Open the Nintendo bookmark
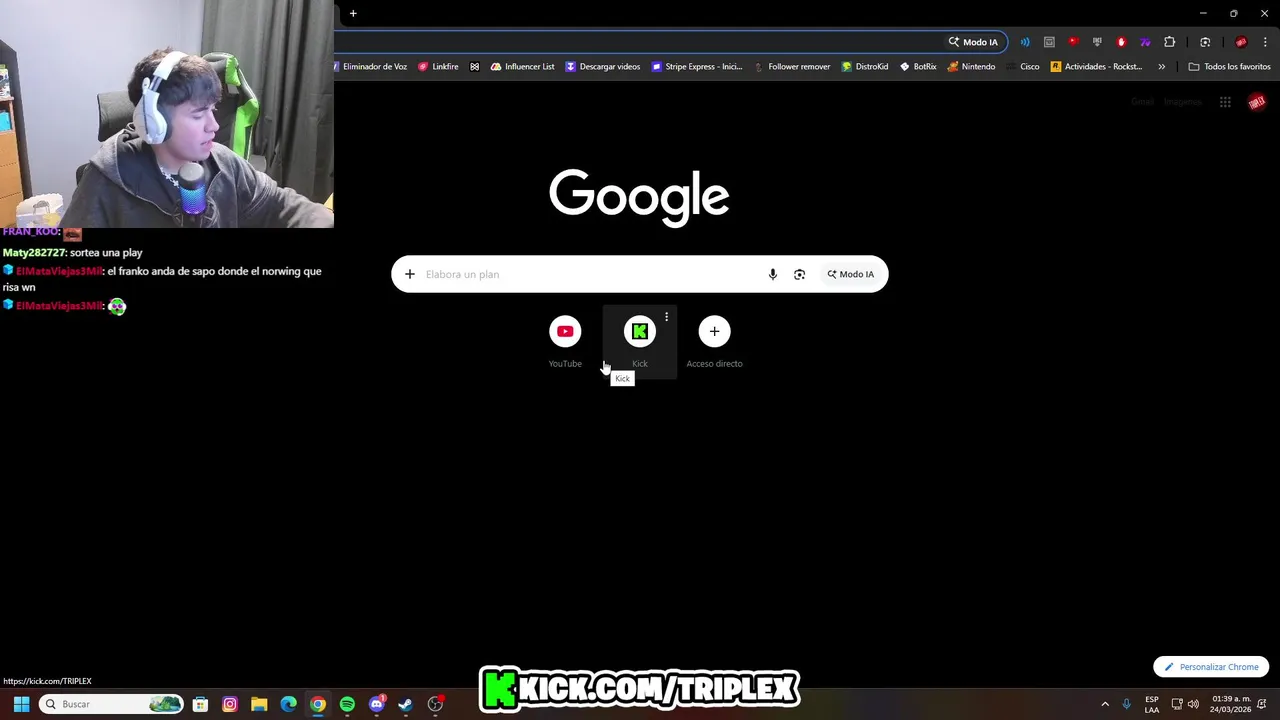The width and height of the screenshot is (1280, 720). [971, 67]
